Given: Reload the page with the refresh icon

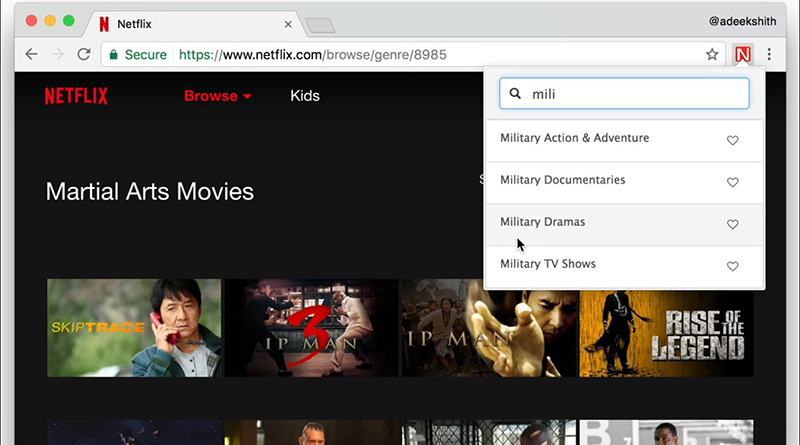Looking at the screenshot, I should 83,54.
